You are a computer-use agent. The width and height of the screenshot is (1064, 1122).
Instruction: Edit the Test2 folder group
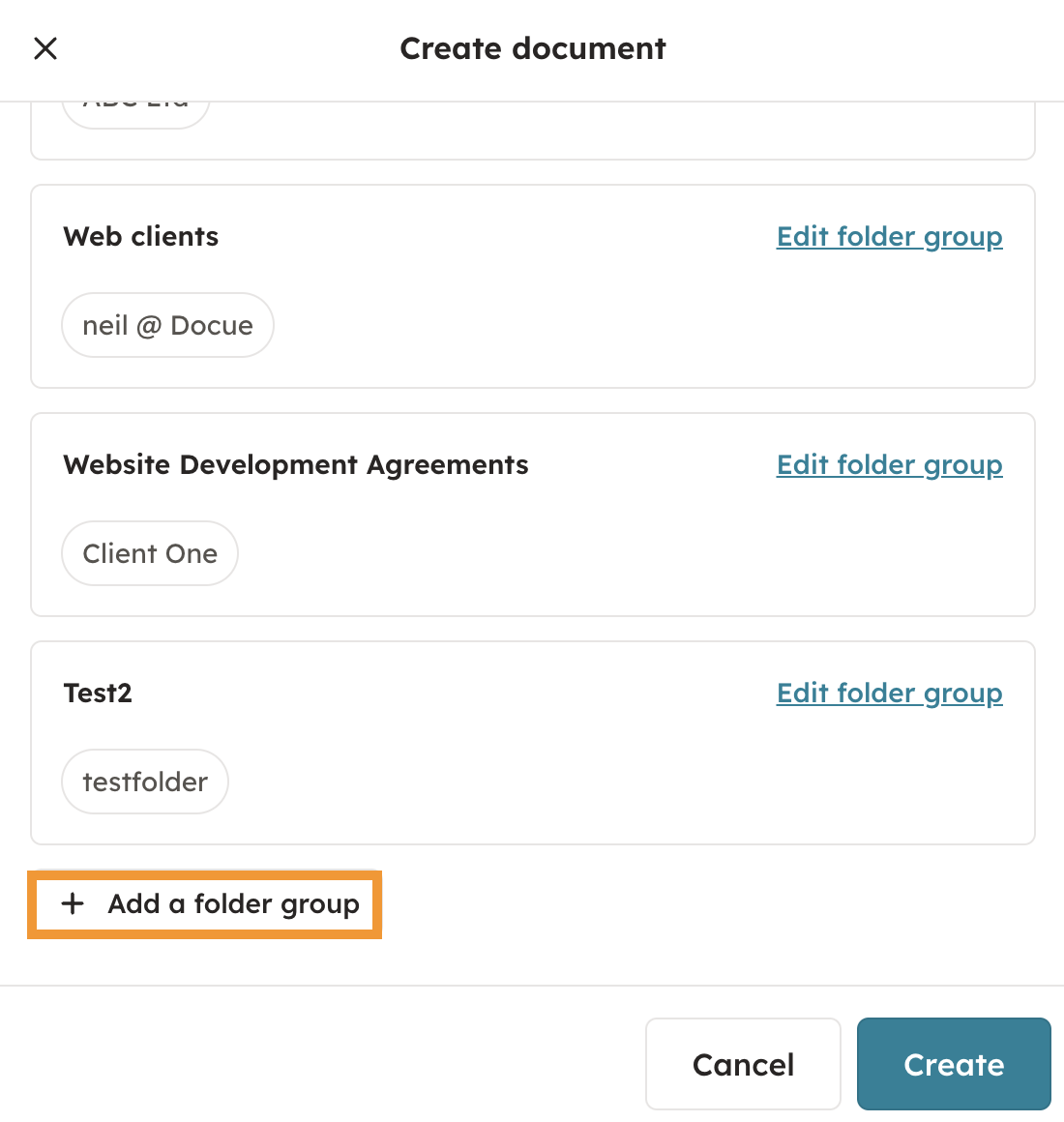pyautogui.click(x=889, y=694)
